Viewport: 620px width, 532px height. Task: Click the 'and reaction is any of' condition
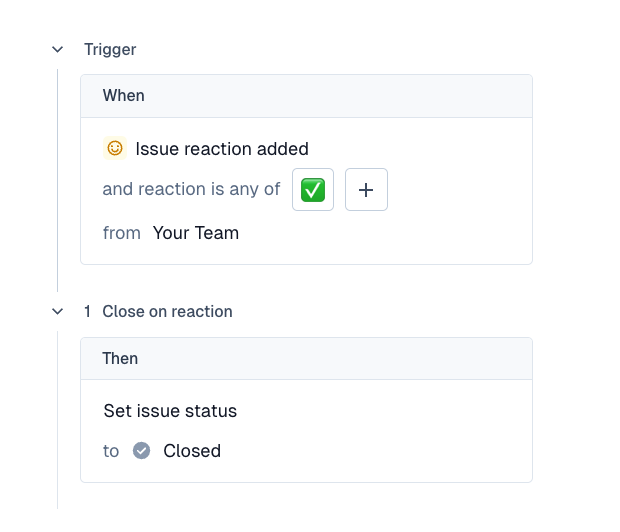point(191,189)
